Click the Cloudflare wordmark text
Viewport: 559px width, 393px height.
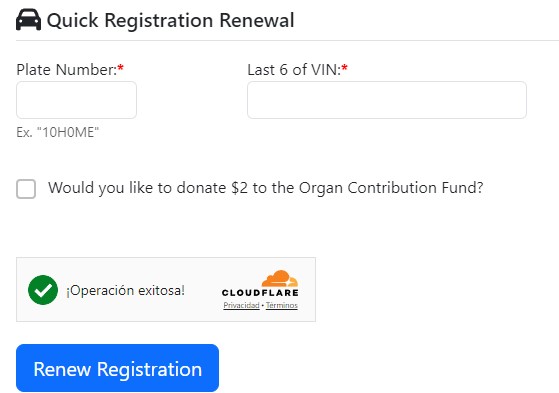click(x=260, y=293)
